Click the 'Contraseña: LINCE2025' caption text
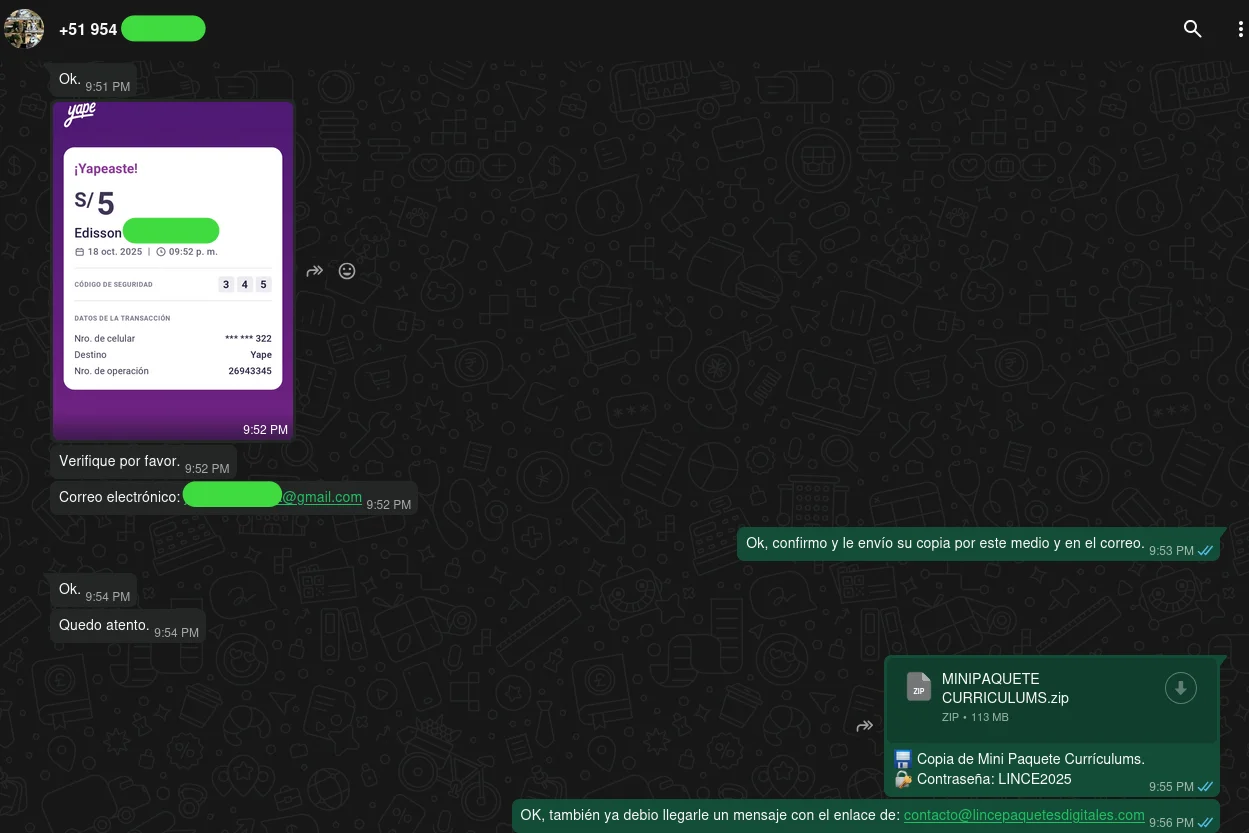This screenshot has width=1249, height=833. (x=993, y=779)
